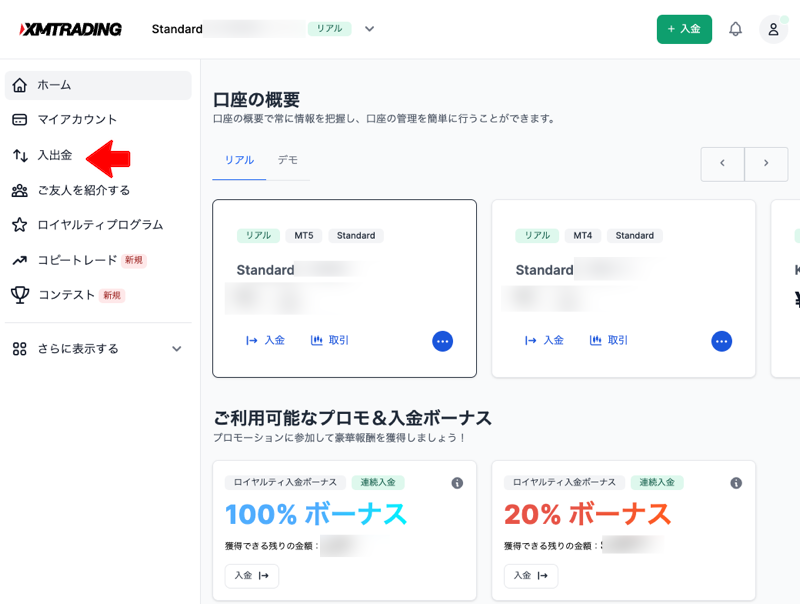This screenshot has width=800, height=604.
Task: Click 入金 on MT5 Standard card
Action: pos(265,340)
